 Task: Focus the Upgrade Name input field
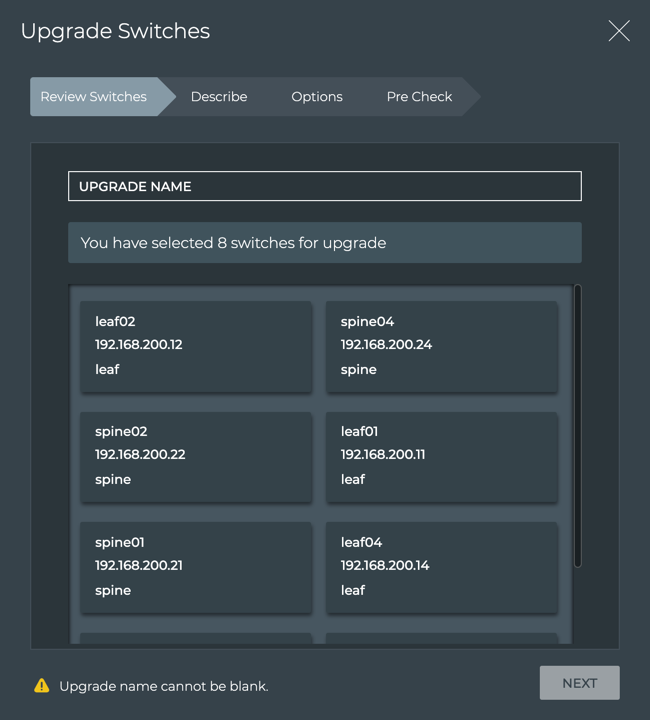click(324, 186)
